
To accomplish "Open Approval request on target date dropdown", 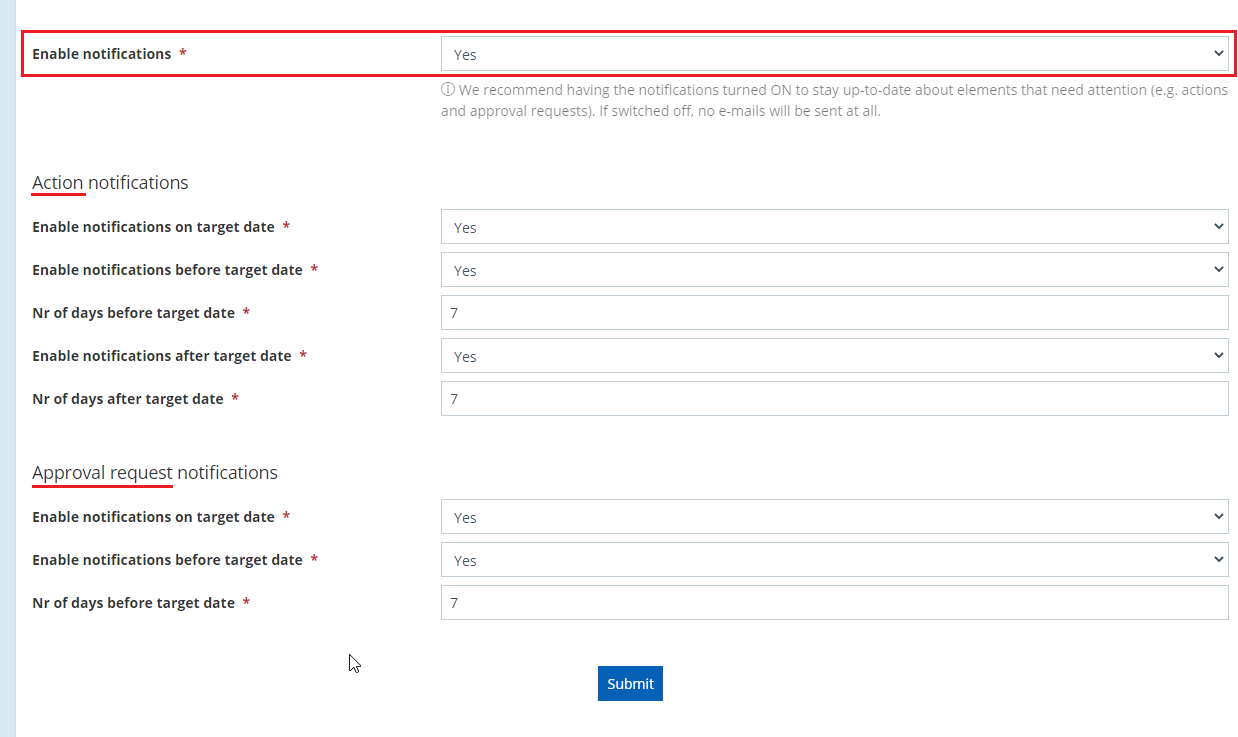I will (834, 517).
